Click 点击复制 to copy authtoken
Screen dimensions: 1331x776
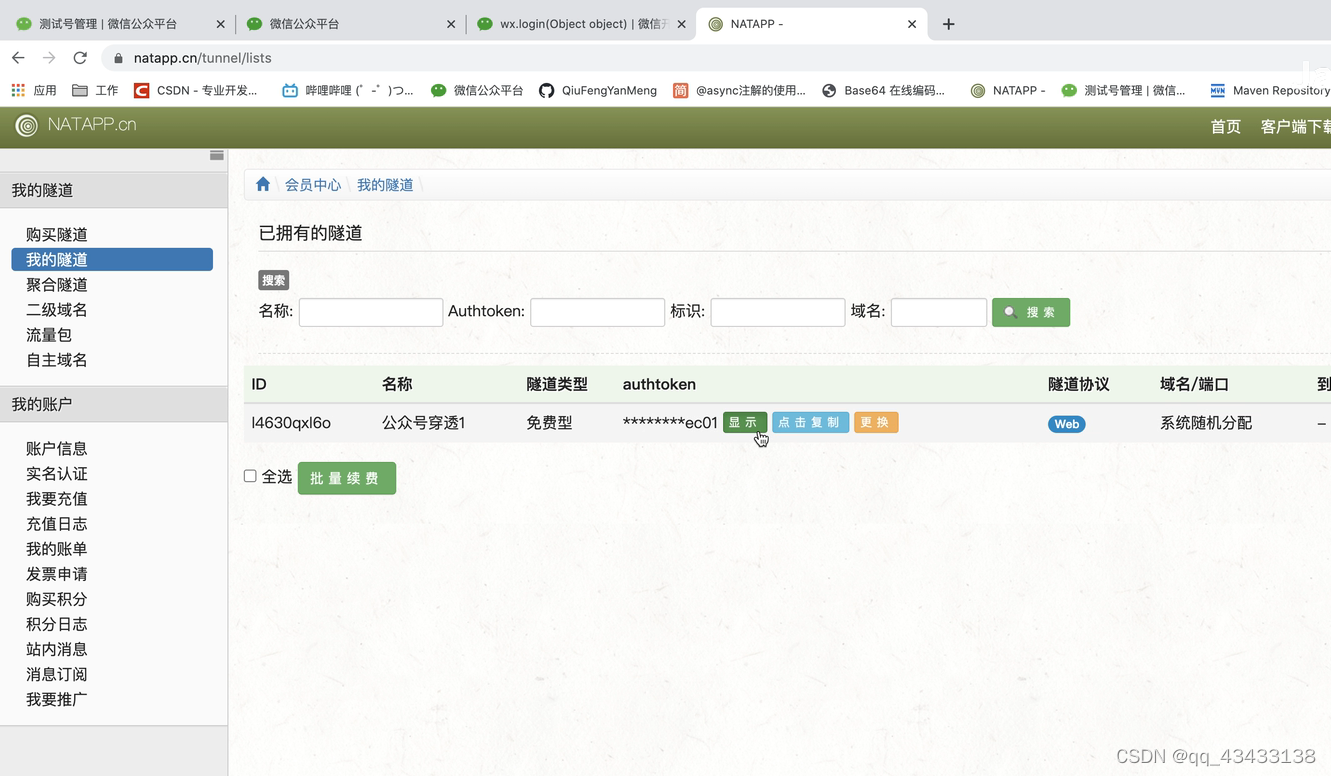coord(810,422)
